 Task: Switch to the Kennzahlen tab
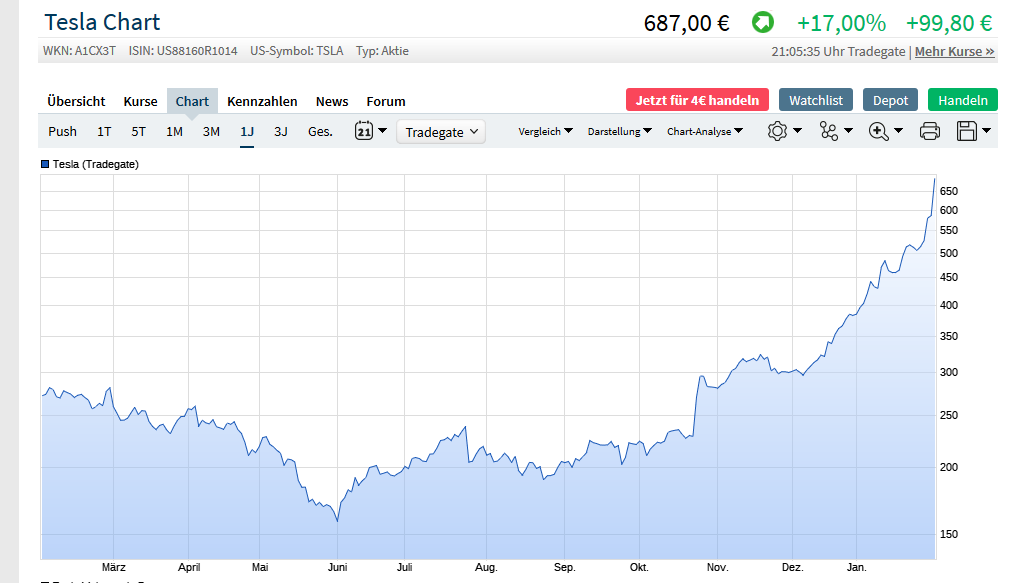tap(262, 101)
